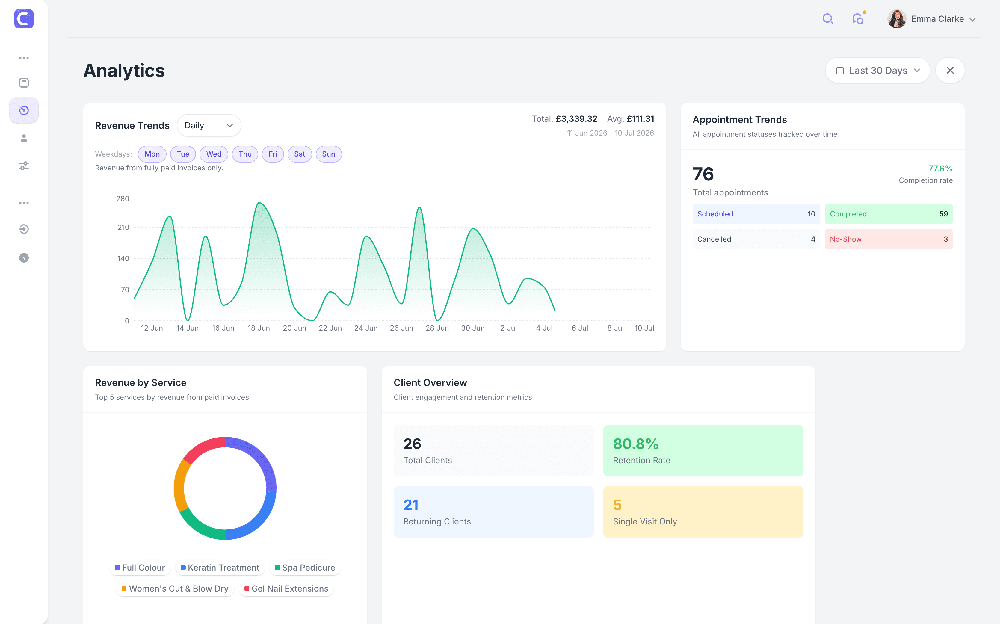Click the Gel Nail Extensions legend item

286,589
